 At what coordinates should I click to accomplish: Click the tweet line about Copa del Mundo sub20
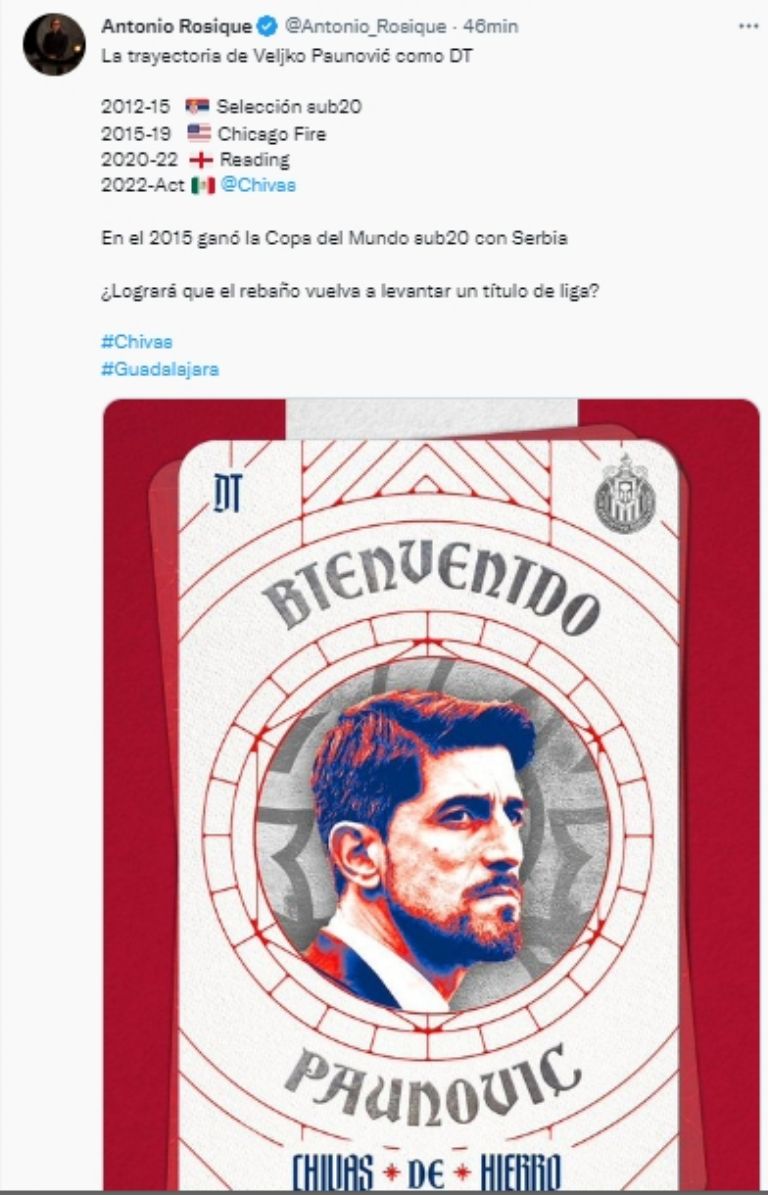[334, 238]
